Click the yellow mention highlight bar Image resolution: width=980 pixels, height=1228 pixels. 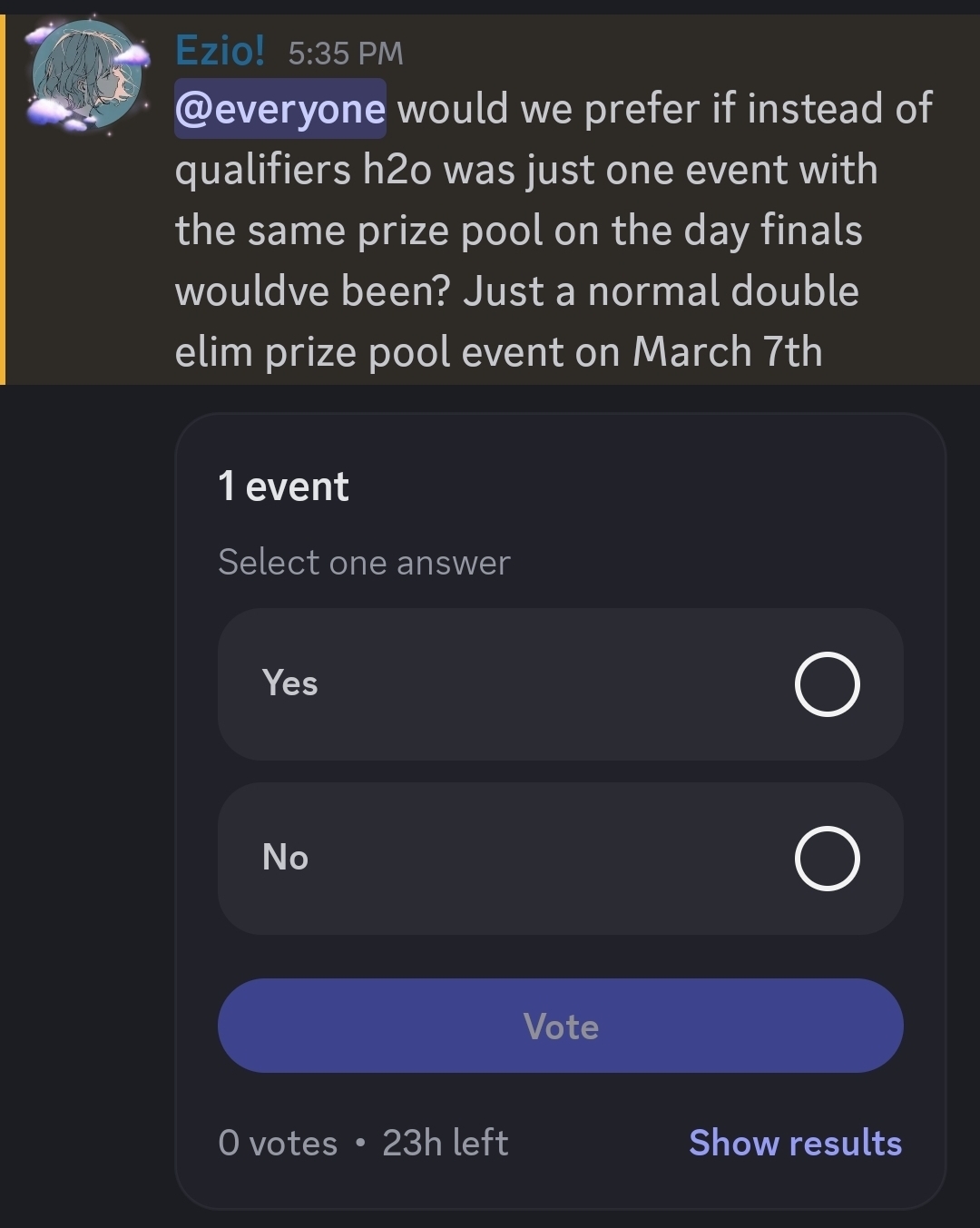[x=3, y=200]
